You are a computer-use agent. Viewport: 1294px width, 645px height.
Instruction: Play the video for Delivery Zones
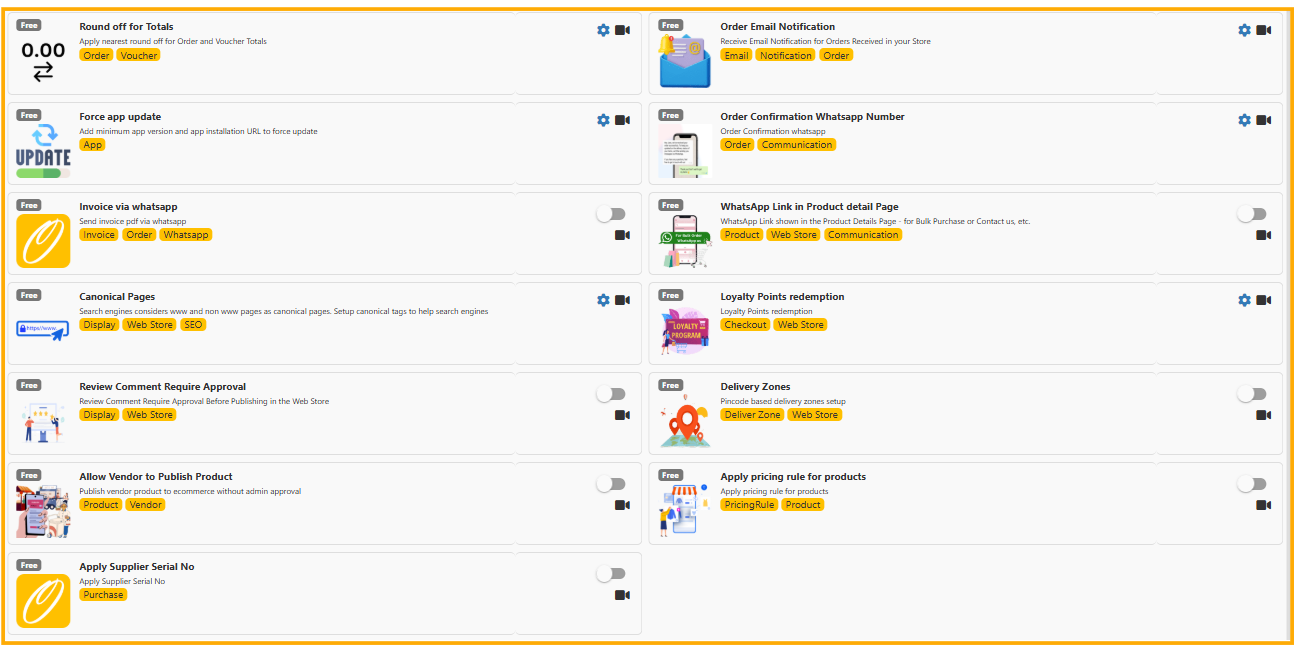coord(1262,415)
